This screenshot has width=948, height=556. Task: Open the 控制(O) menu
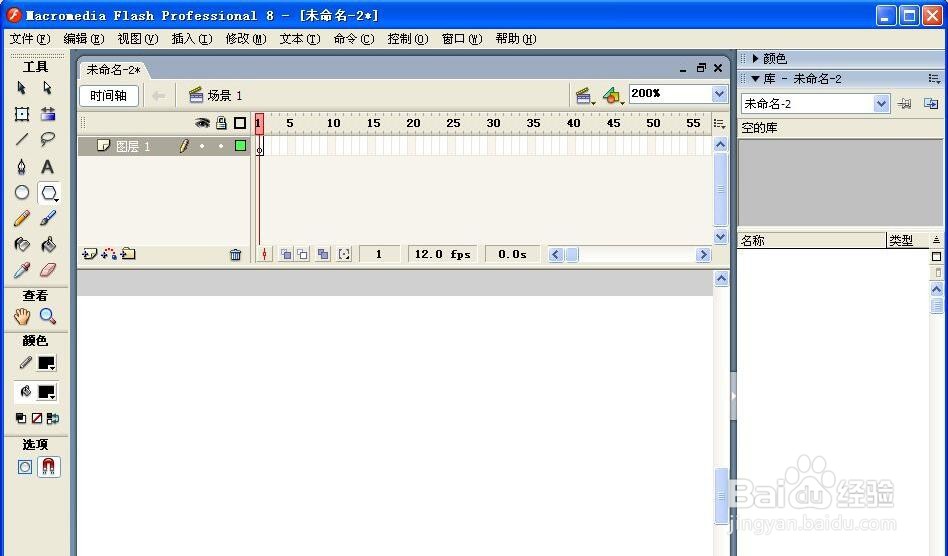point(407,39)
